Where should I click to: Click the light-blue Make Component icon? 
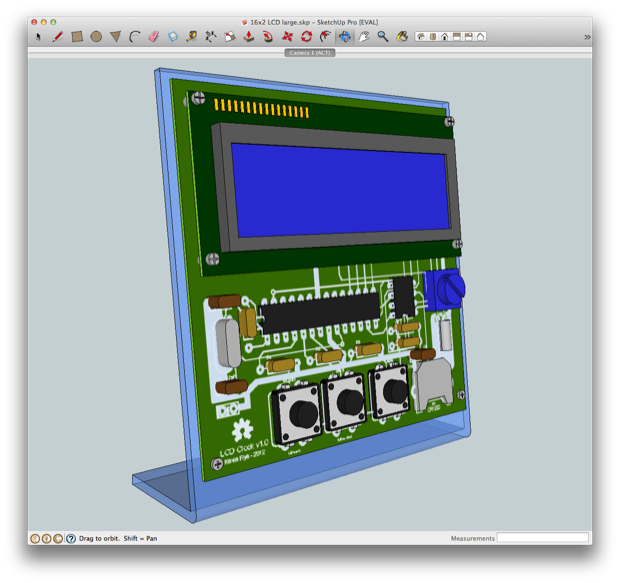coord(173,37)
